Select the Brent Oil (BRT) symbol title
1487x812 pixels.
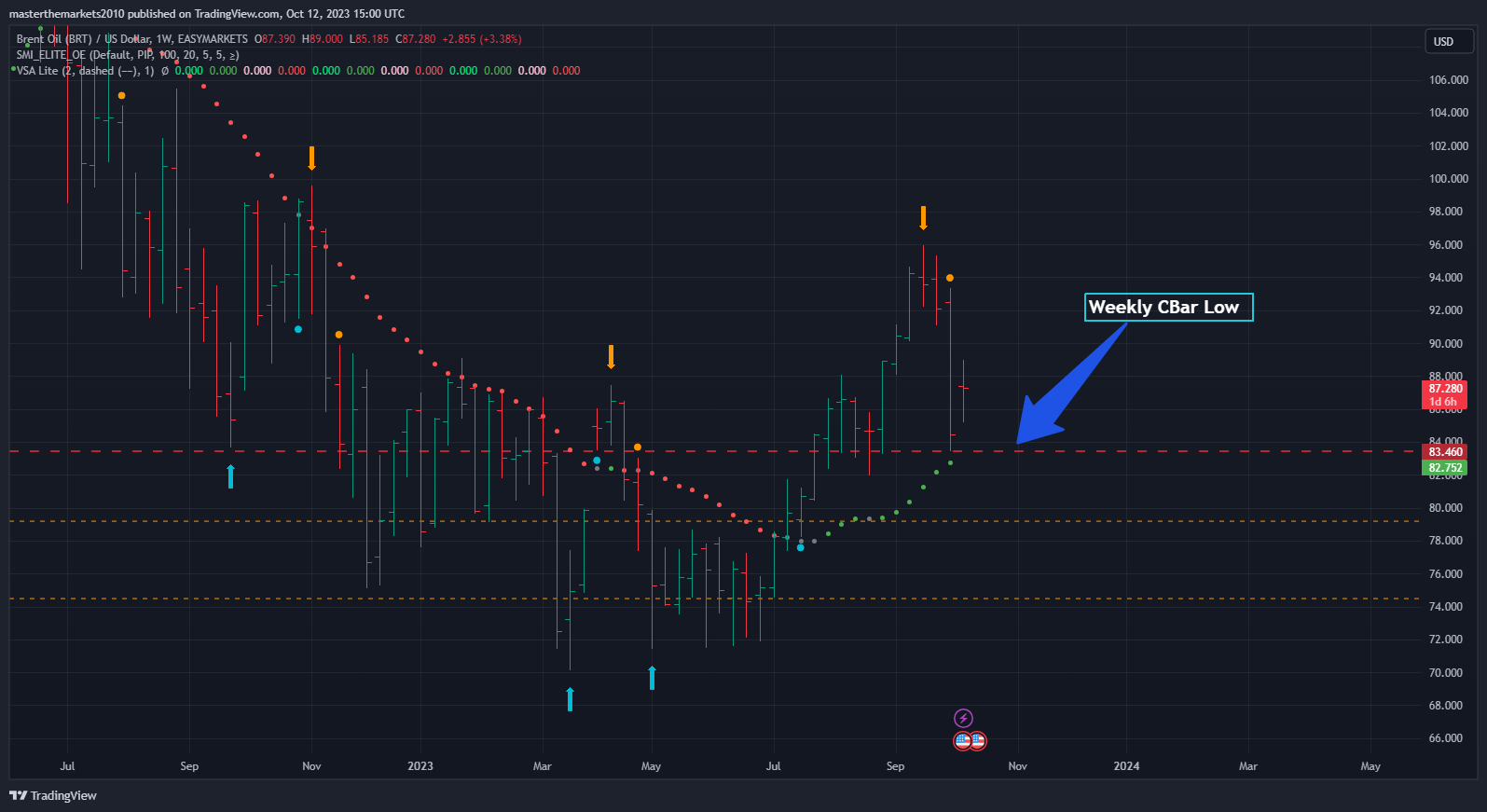(131, 39)
